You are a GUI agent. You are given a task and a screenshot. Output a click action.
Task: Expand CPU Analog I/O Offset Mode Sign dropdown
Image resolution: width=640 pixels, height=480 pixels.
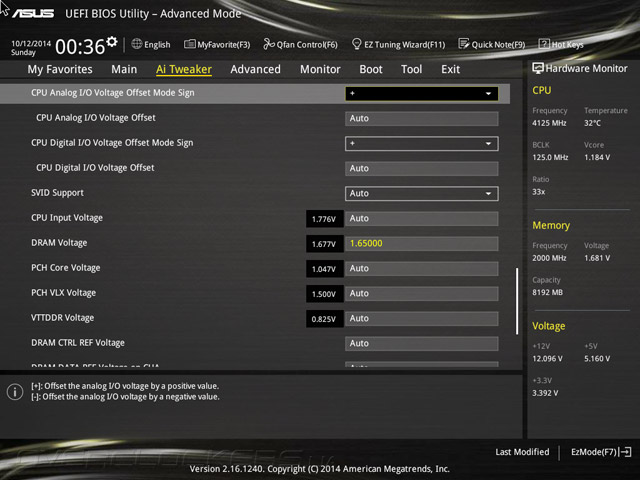coord(422,93)
